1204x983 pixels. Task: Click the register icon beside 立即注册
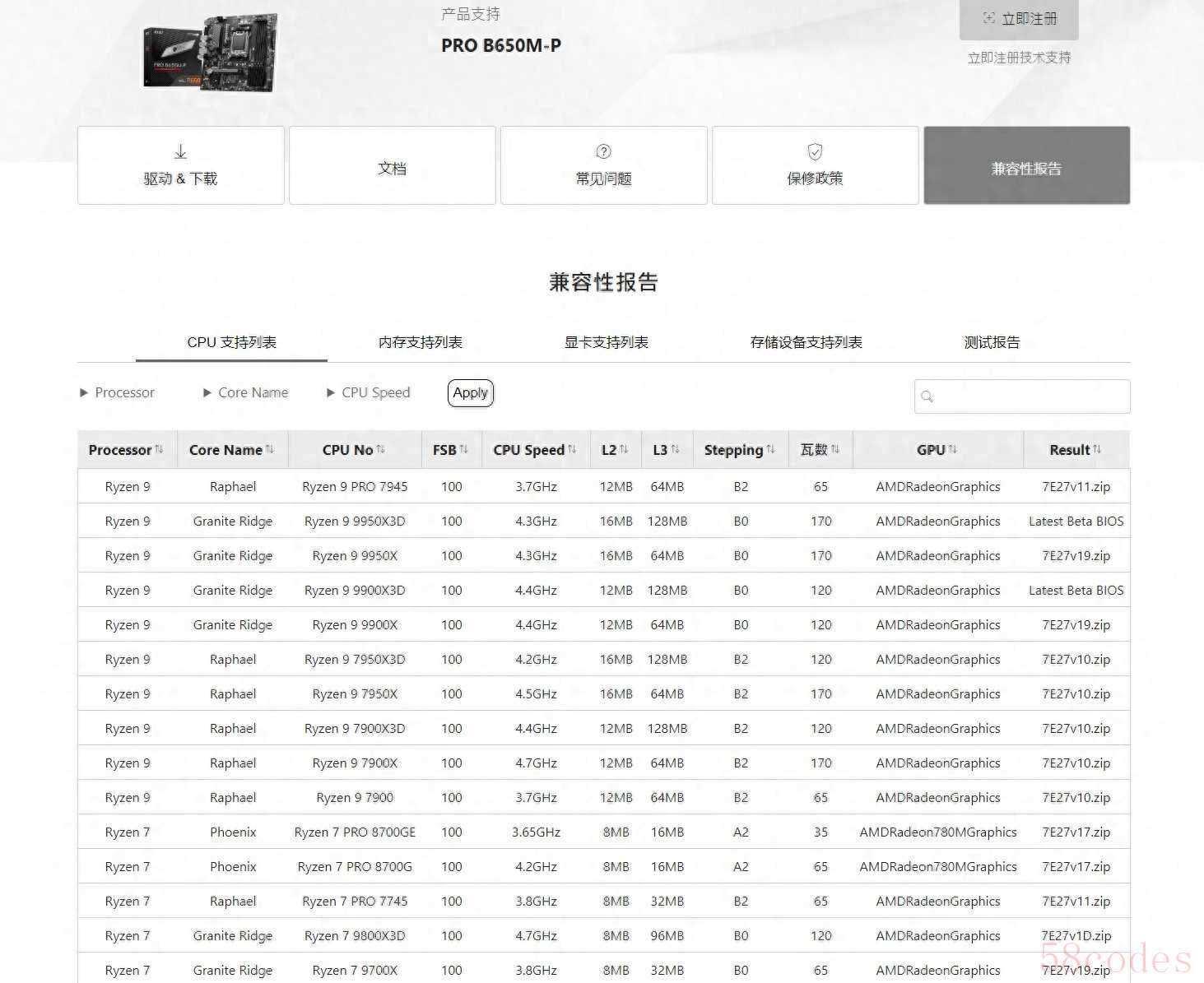989,18
